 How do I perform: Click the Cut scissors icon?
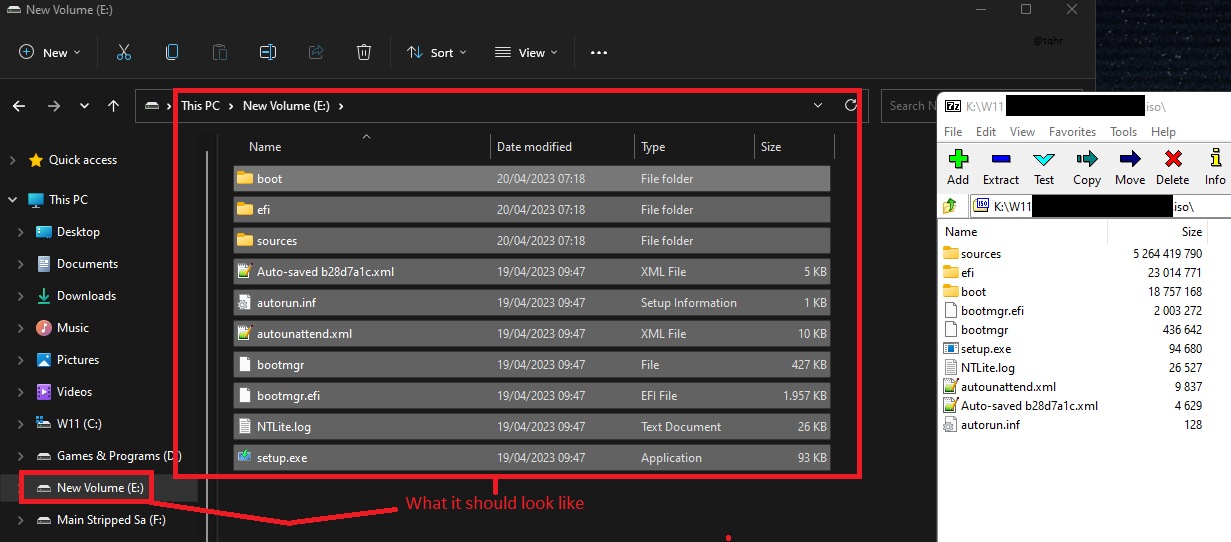[x=124, y=52]
